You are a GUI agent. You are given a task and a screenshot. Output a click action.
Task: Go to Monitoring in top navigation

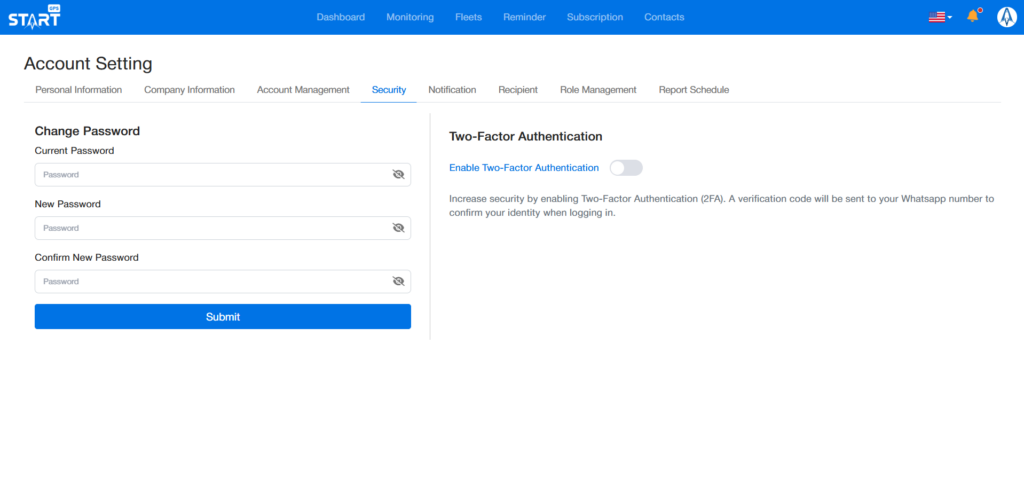410,17
